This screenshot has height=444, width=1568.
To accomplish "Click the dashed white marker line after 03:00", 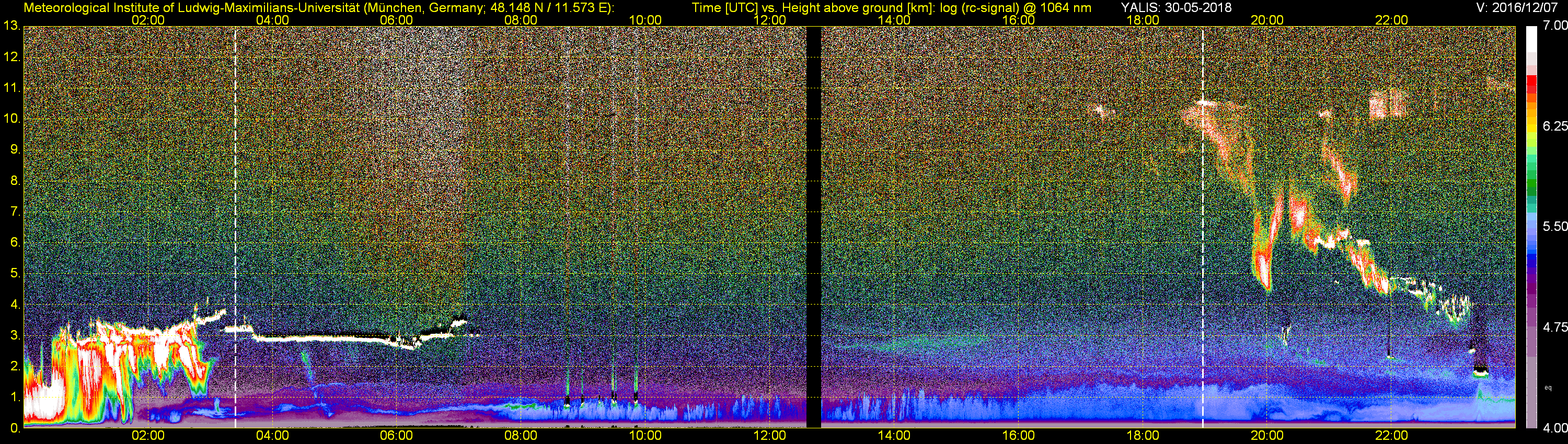I will 235,227.
